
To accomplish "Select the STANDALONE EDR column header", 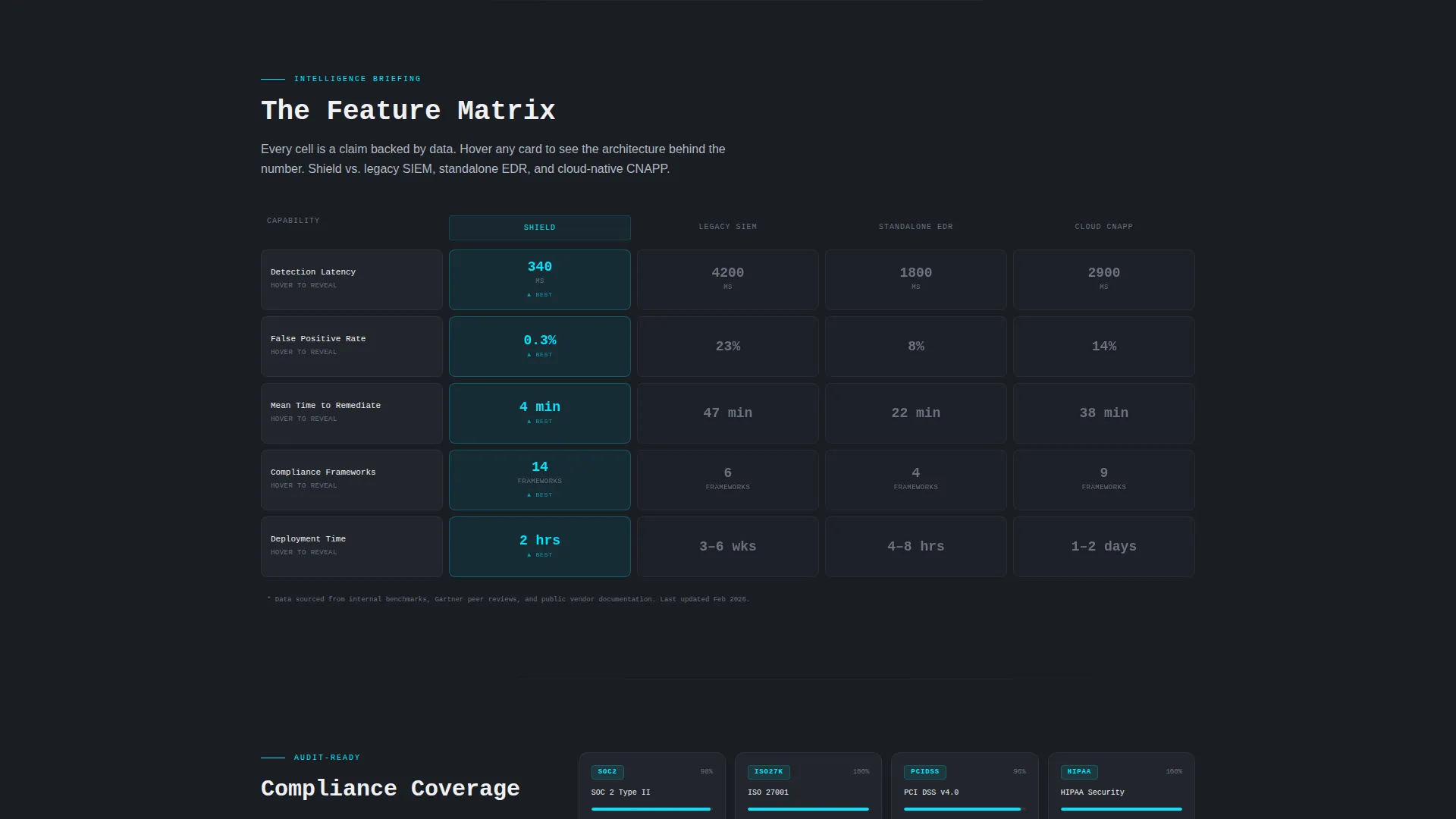I will (x=916, y=227).
